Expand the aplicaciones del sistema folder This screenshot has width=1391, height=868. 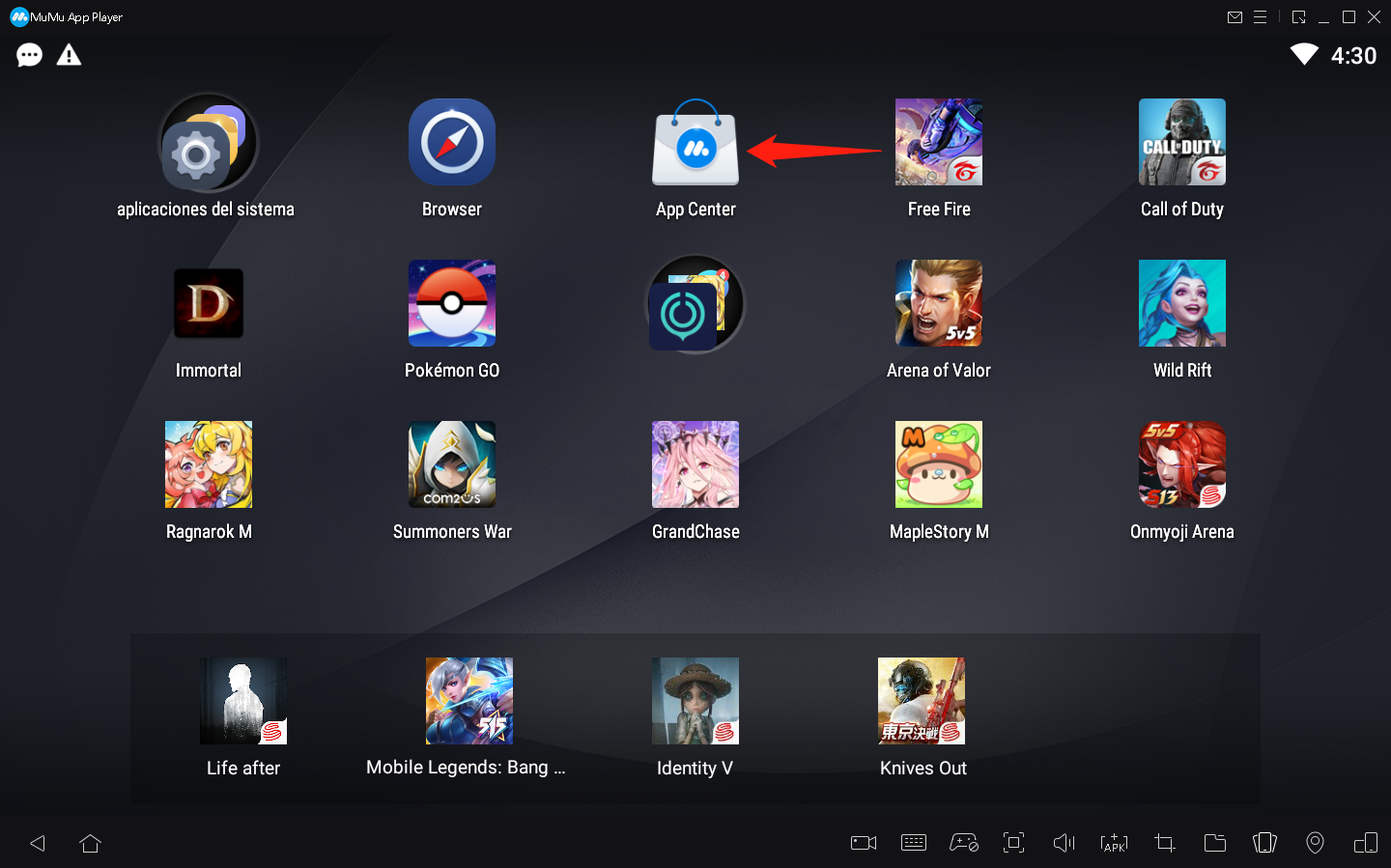[206, 142]
